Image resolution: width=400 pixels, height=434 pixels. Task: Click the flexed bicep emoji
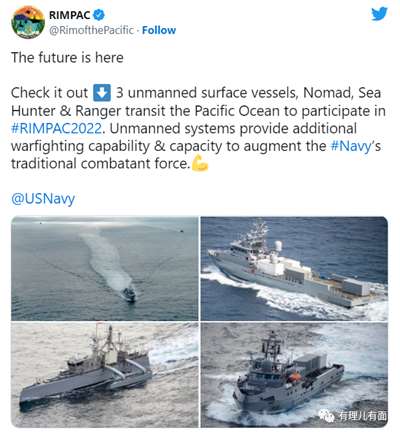coord(200,163)
